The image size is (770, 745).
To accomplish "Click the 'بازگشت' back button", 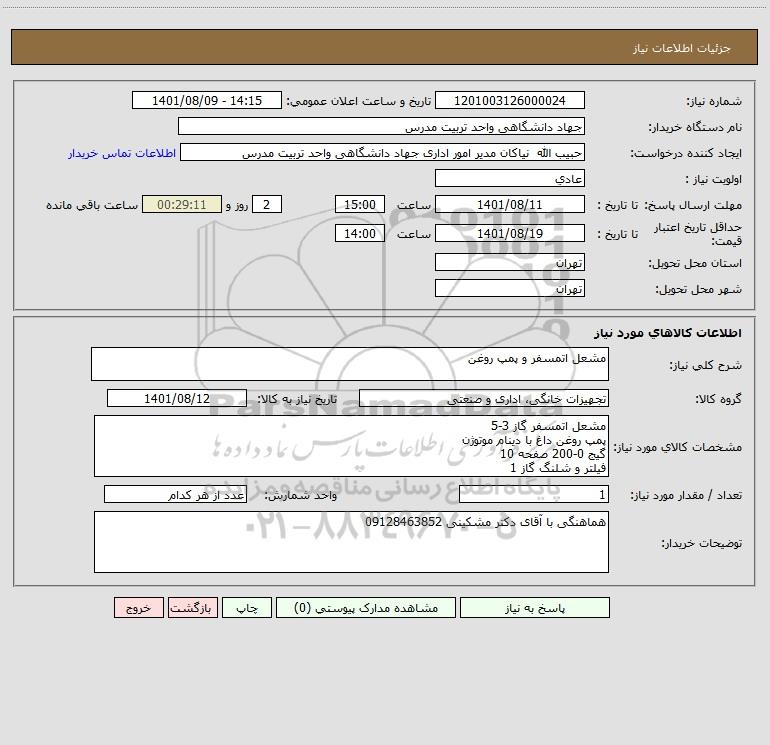I will pyautogui.click(x=192, y=608).
